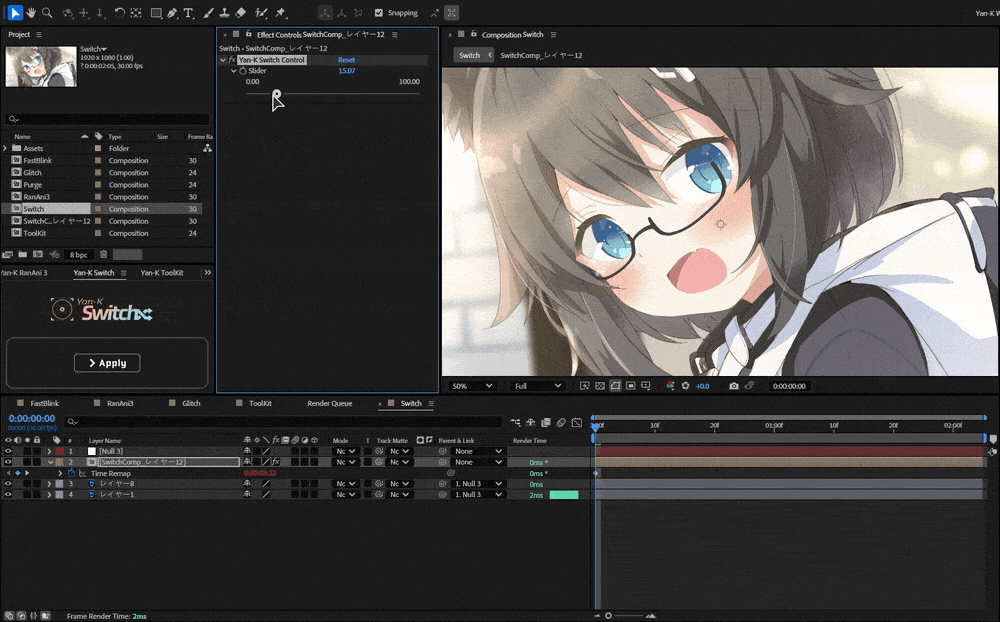Open the 50% magnification dropdown
Screen dimensions: 1000x622
coord(472,386)
